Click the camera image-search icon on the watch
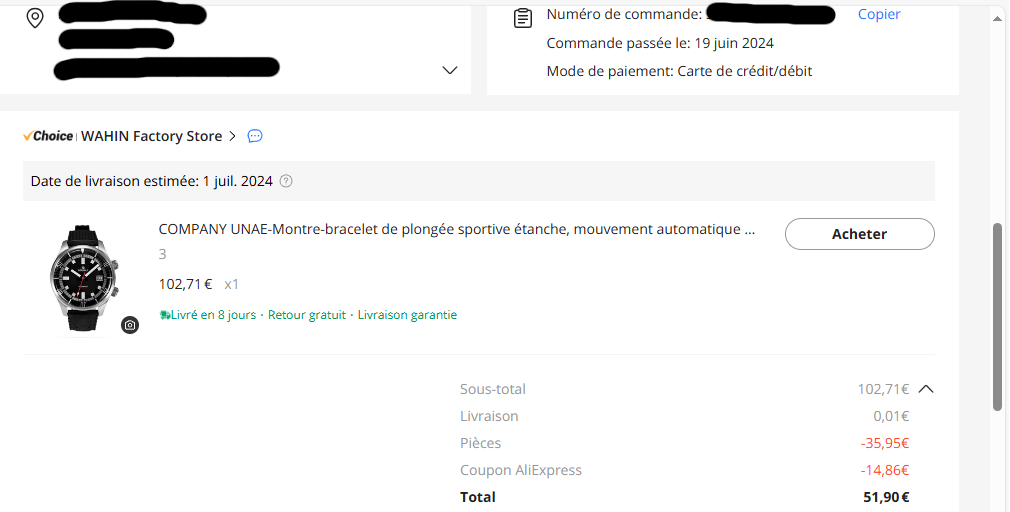Image resolution: width=1010 pixels, height=512 pixels. pyautogui.click(x=130, y=325)
